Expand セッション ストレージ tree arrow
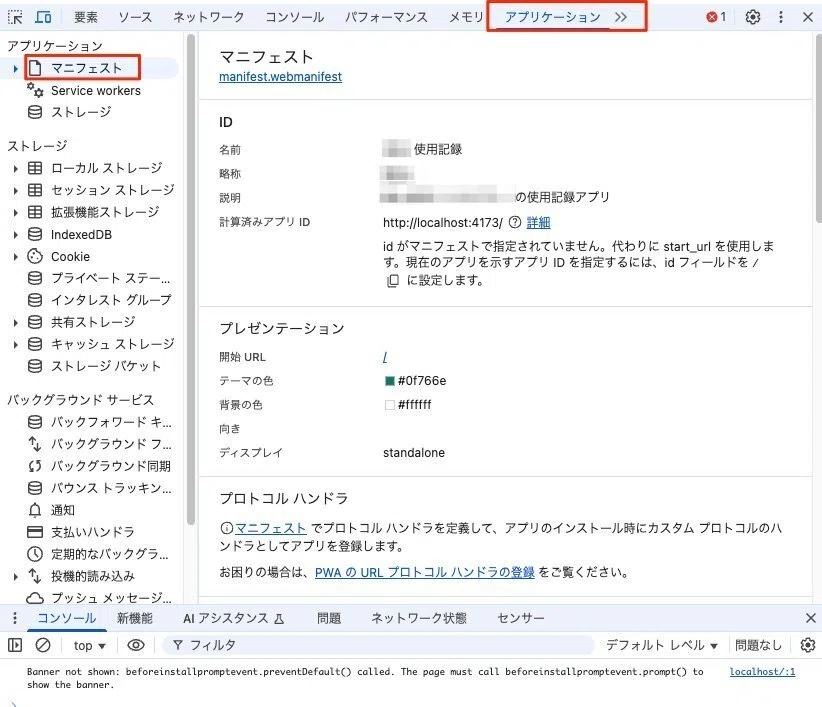 pos(15,191)
